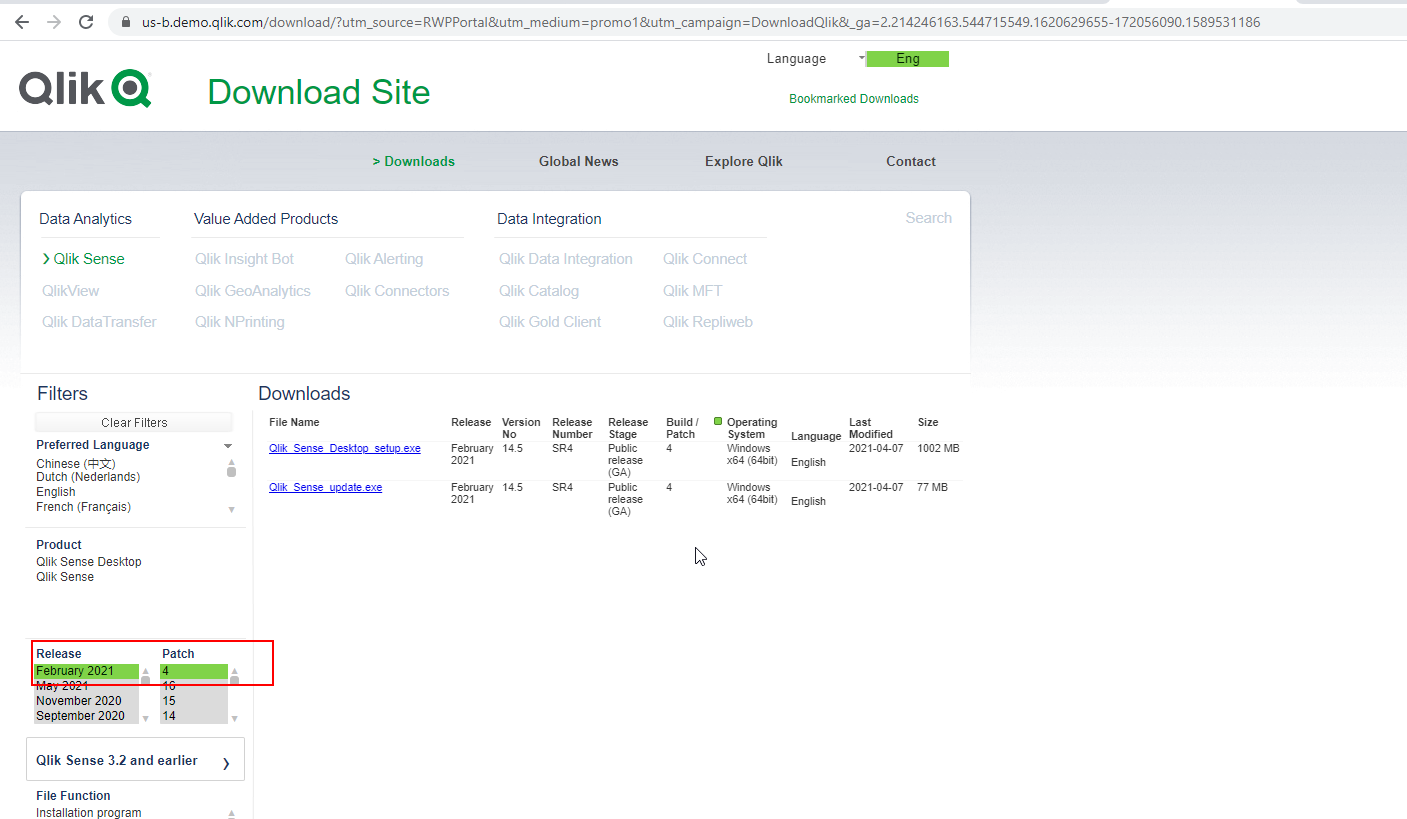This screenshot has height=819, width=1407.
Task: Click the padlock icon in the address bar
Action: (x=125, y=21)
